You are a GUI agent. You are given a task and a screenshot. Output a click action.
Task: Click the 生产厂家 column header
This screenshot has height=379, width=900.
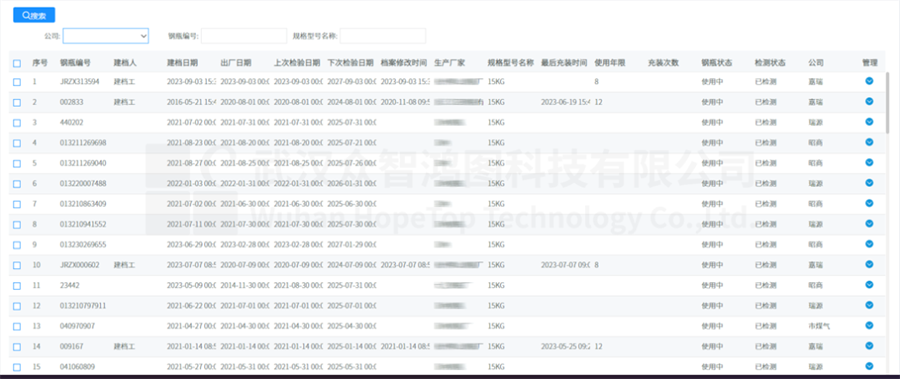pos(450,63)
